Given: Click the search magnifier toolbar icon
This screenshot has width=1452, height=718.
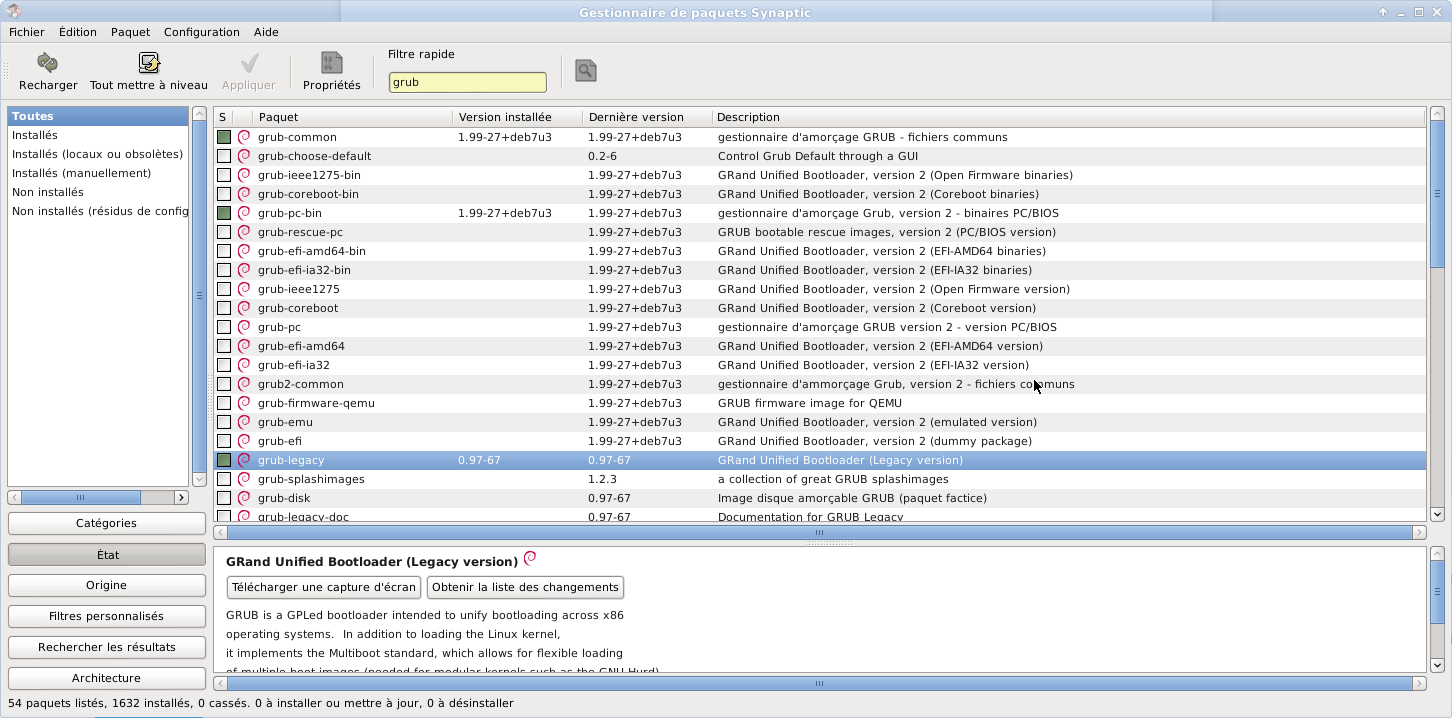Looking at the screenshot, I should point(586,70).
